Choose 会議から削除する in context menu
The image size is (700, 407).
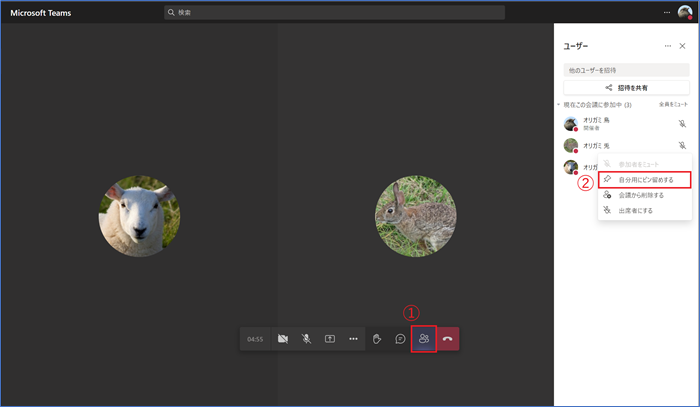point(641,195)
